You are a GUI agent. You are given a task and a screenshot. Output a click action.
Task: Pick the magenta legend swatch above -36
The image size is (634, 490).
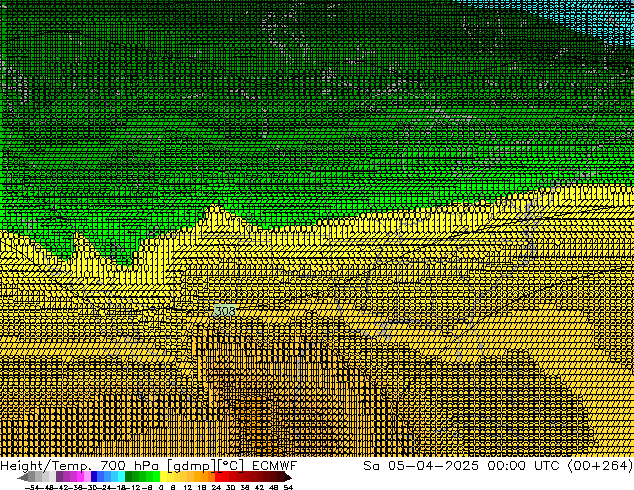[x=80, y=477]
